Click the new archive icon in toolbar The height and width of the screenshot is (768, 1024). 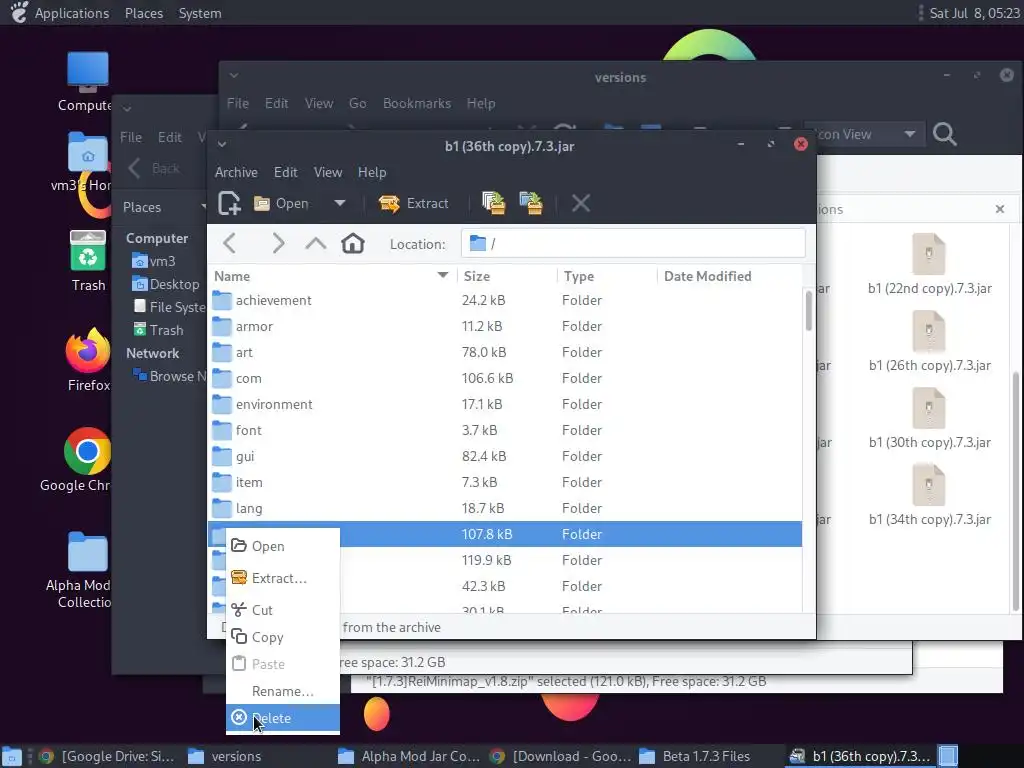pyautogui.click(x=229, y=203)
